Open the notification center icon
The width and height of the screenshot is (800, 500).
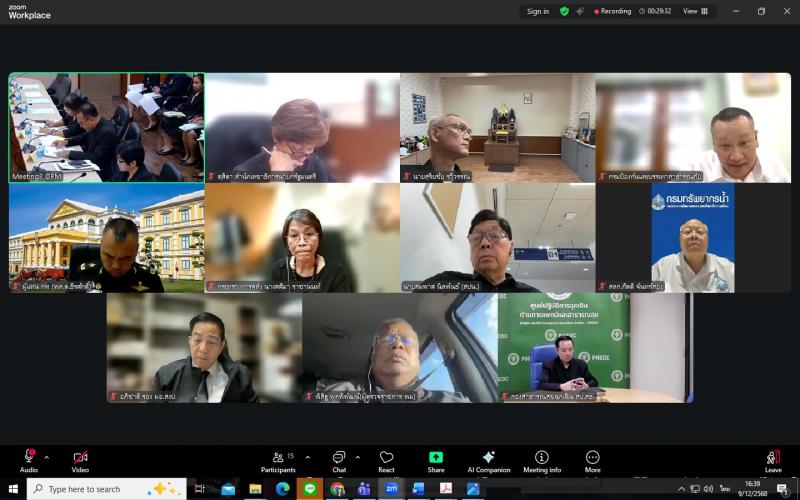click(x=783, y=489)
